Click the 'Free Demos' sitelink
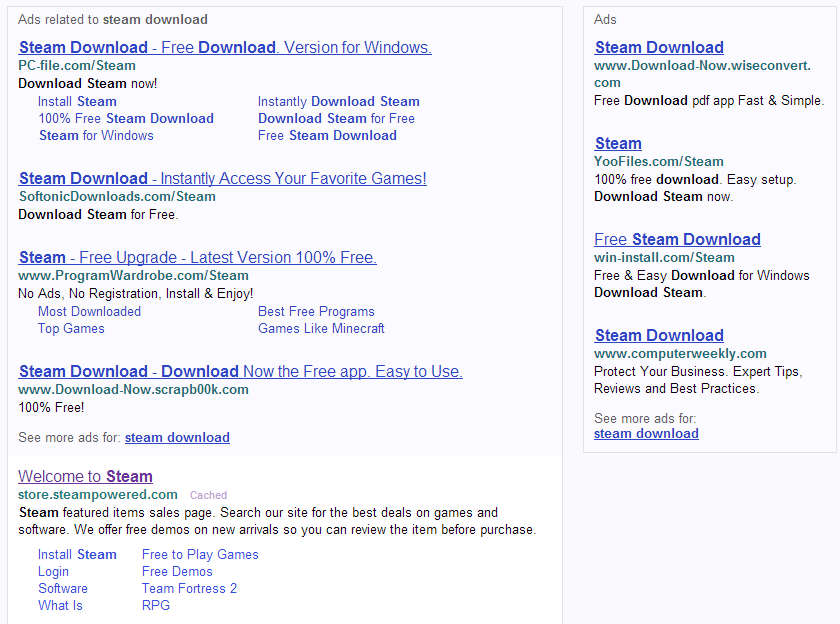 pos(177,572)
